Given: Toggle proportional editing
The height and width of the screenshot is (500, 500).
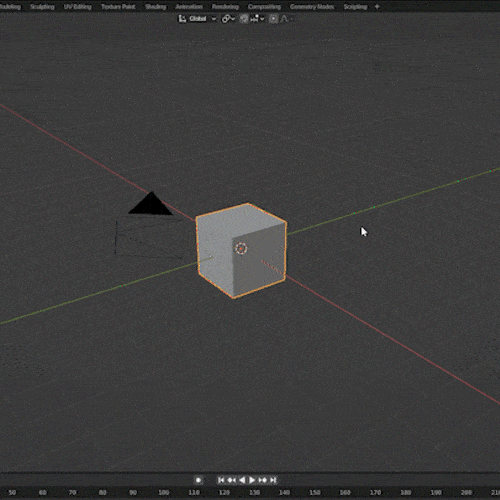Looking at the screenshot, I should click(273, 19).
